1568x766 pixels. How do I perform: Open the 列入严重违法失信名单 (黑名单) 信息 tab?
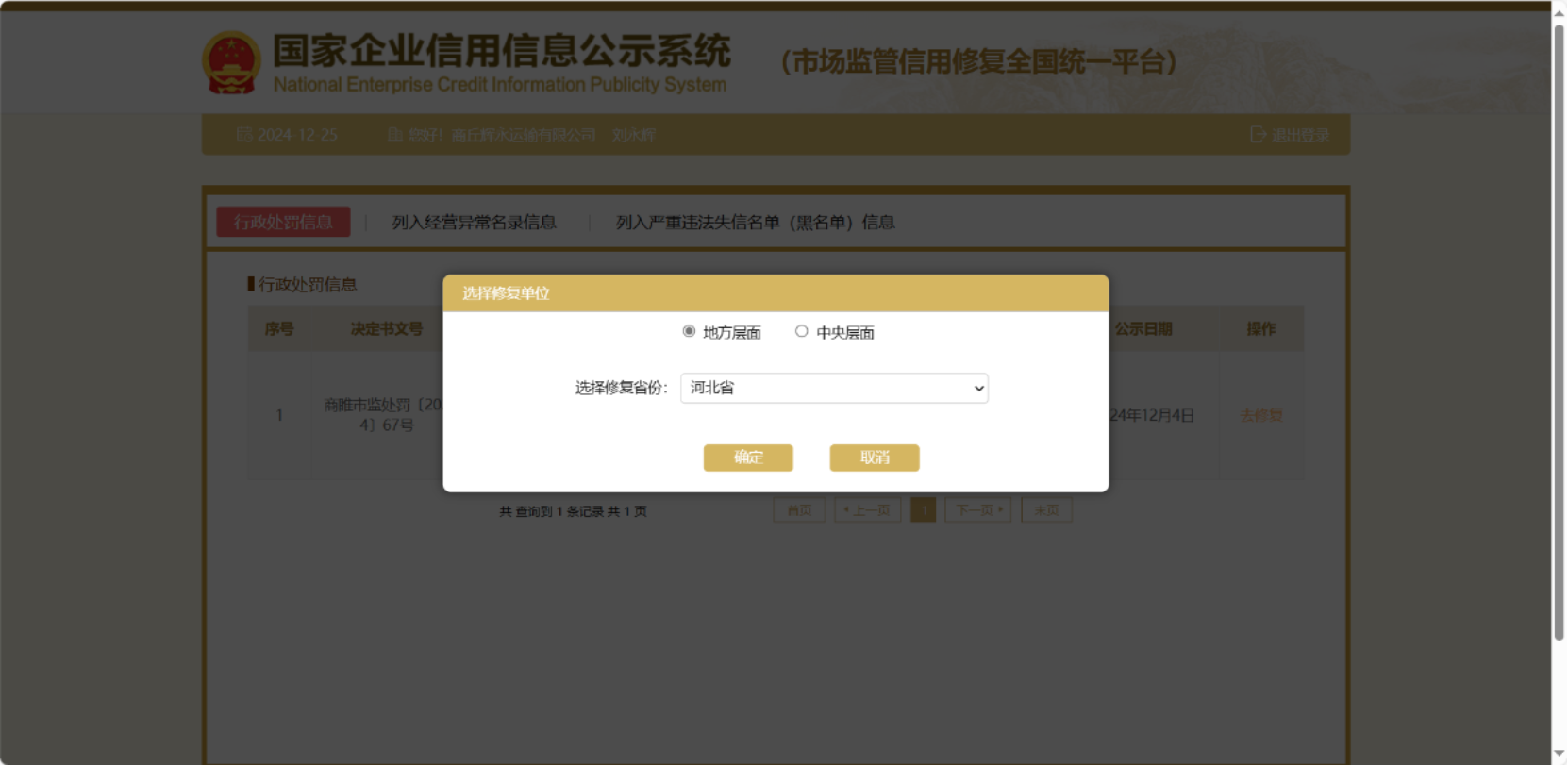(755, 223)
